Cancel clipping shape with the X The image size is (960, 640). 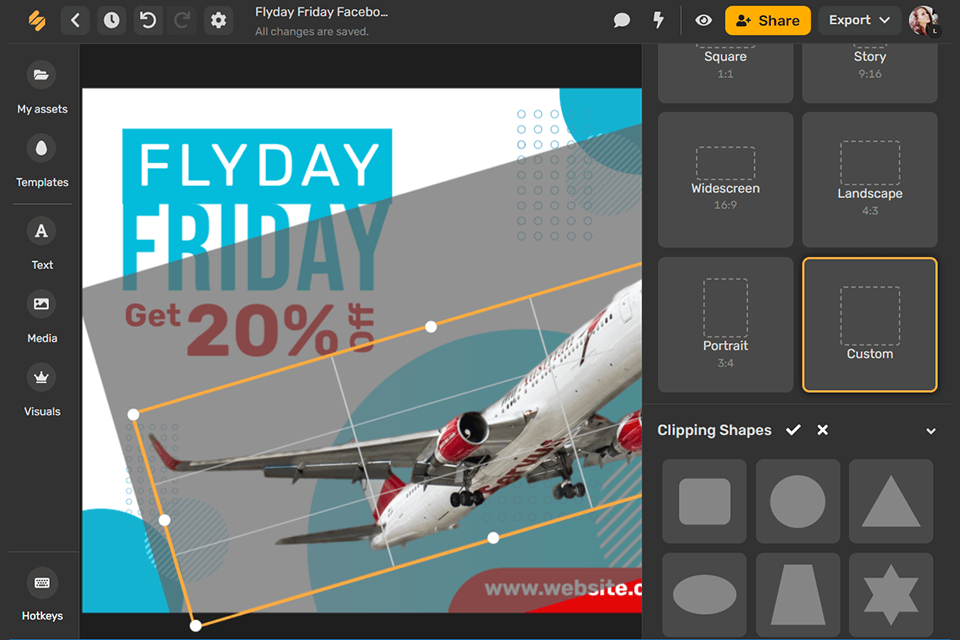[x=822, y=430]
